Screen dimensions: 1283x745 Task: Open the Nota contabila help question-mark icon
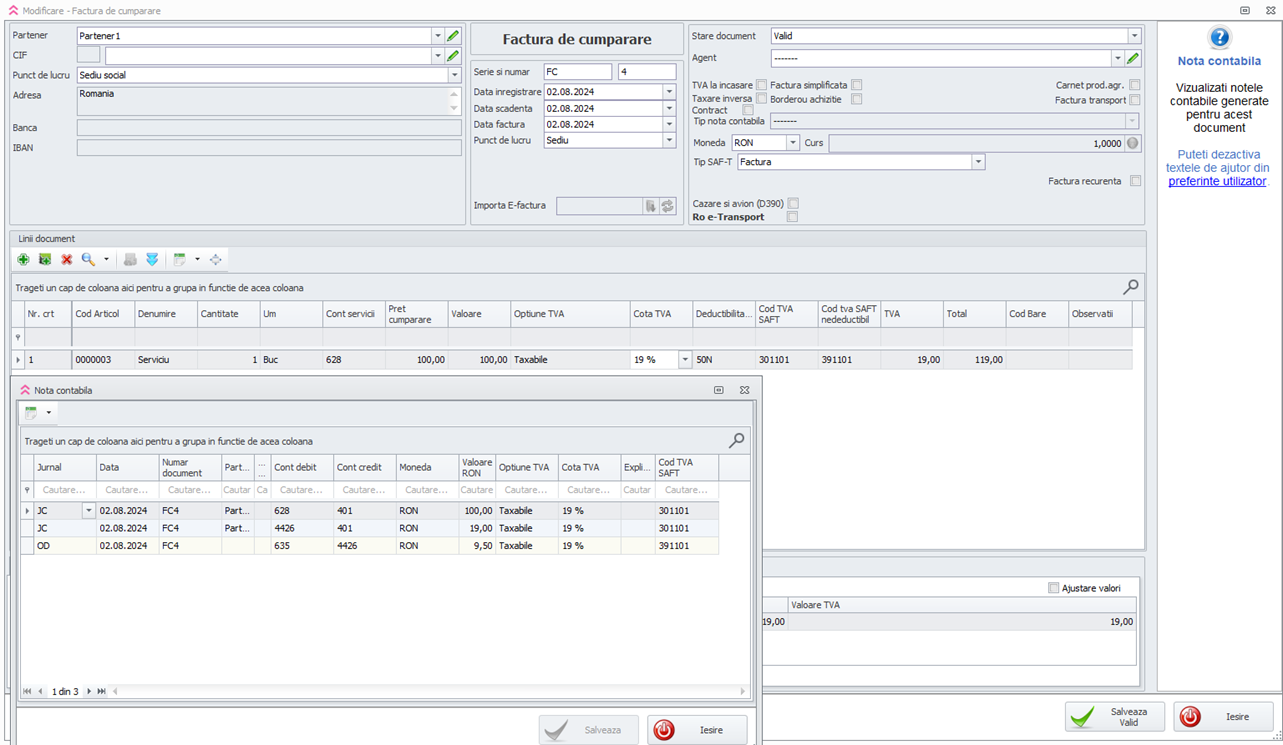tap(1219, 39)
